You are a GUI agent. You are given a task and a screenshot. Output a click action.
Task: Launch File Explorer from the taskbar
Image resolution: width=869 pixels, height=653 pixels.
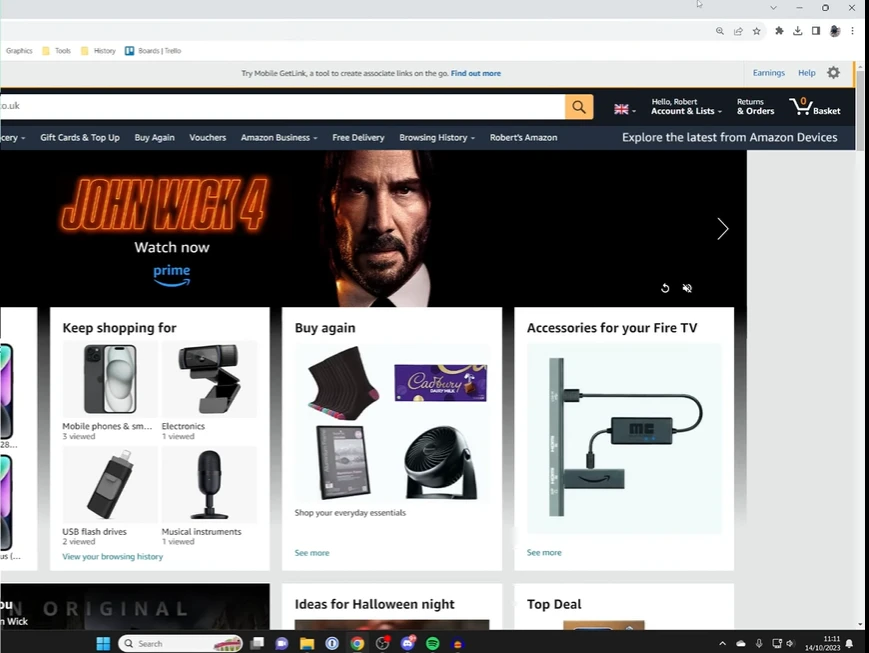[306, 643]
